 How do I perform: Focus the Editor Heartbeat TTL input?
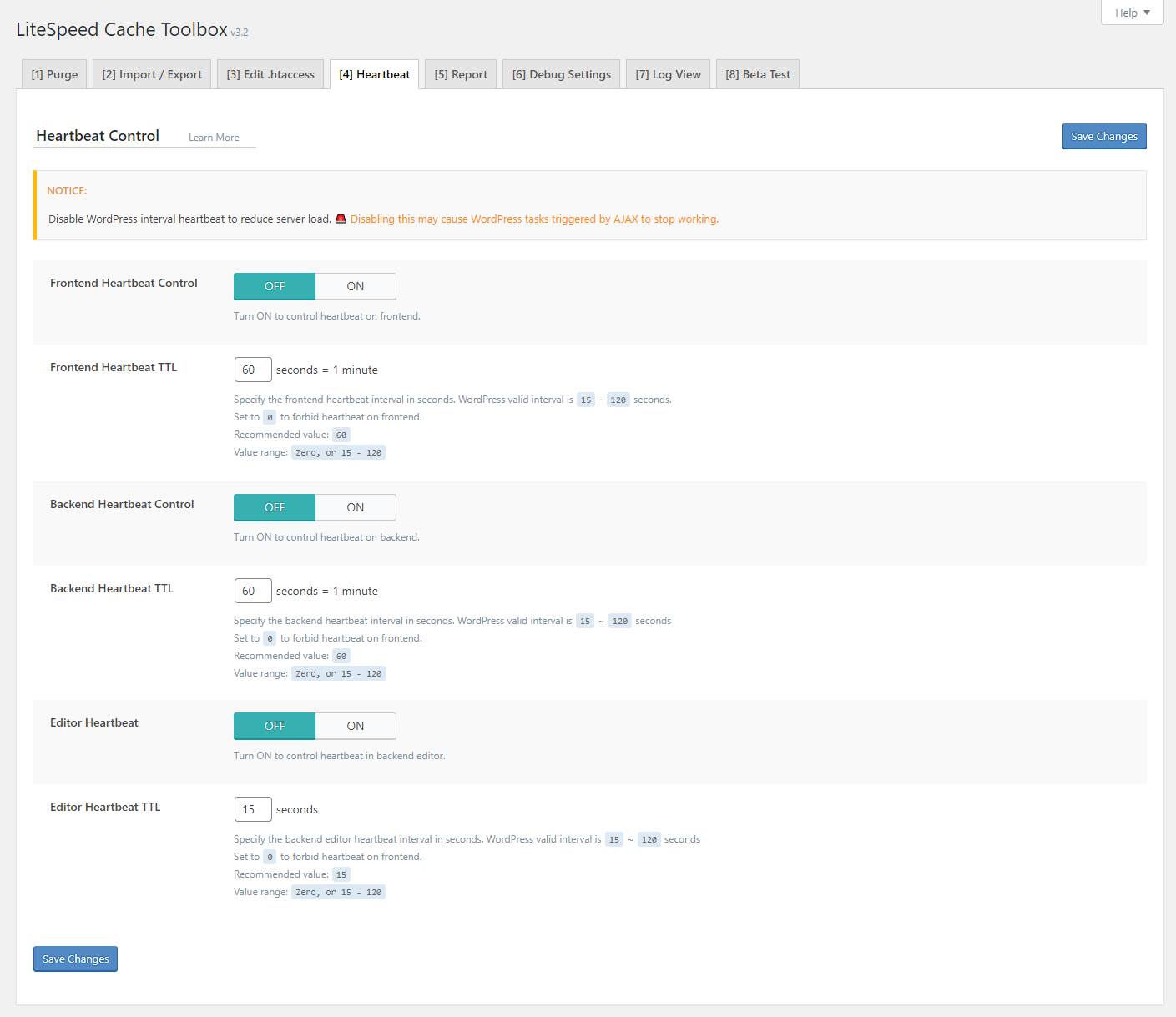[x=253, y=809]
